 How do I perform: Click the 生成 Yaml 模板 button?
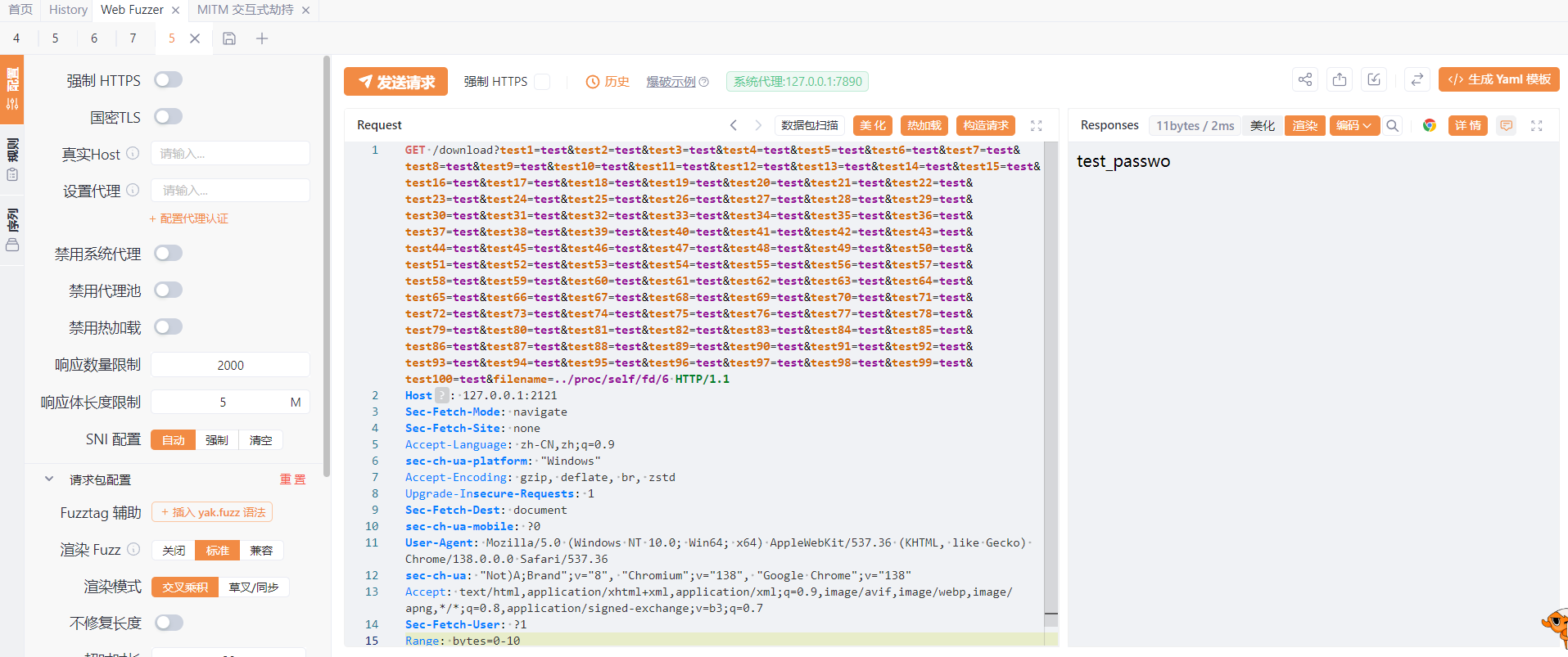click(1498, 79)
